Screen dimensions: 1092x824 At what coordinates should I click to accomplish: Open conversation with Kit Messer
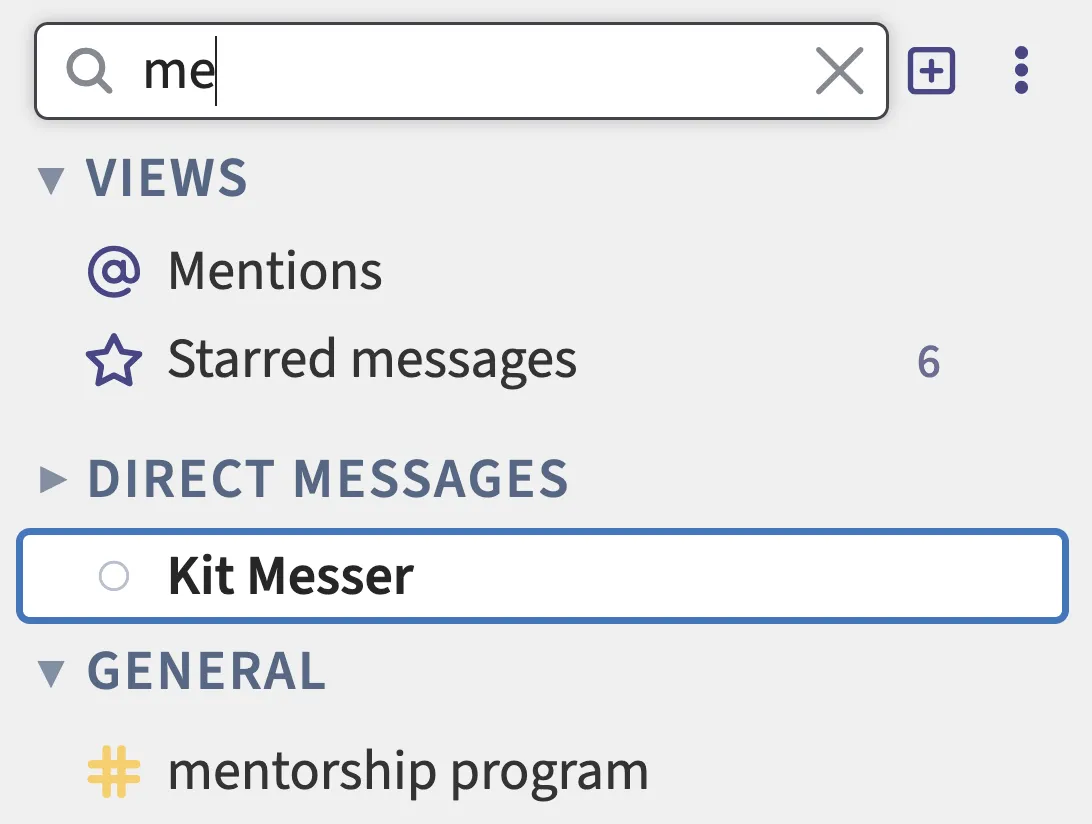pyautogui.click(x=291, y=576)
